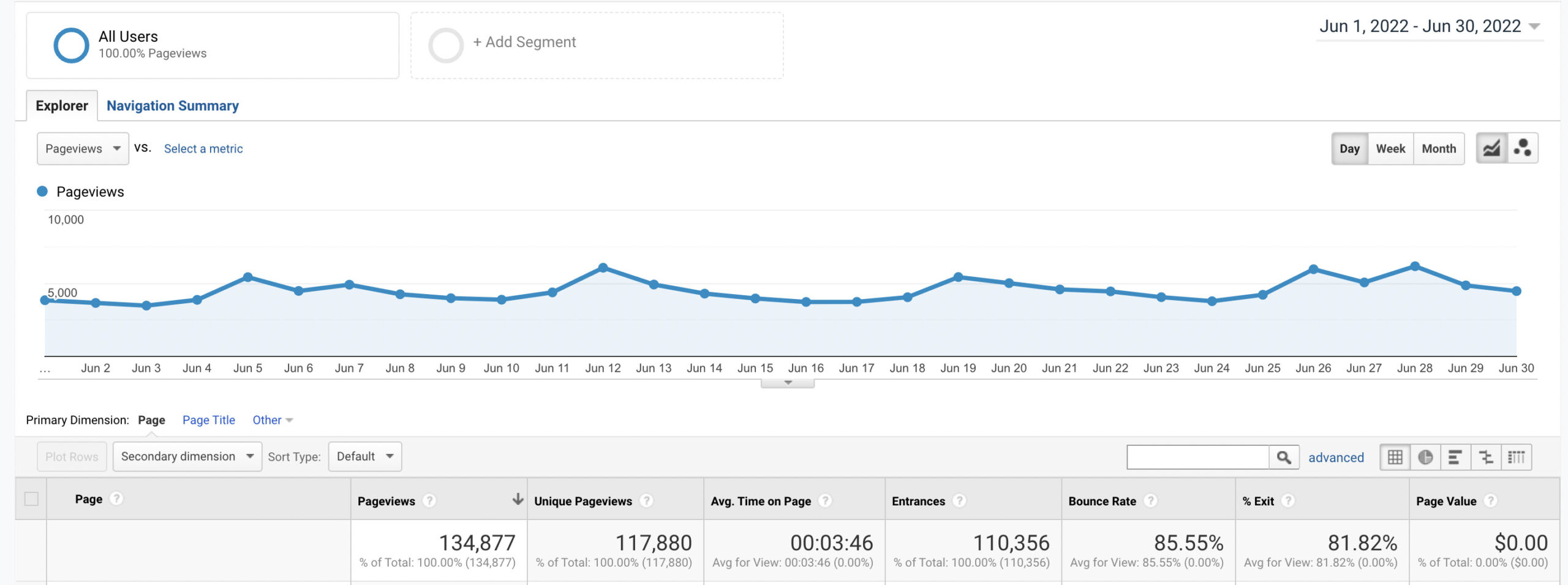
Task: Switch to the Navigation Summary tab
Action: point(173,105)
